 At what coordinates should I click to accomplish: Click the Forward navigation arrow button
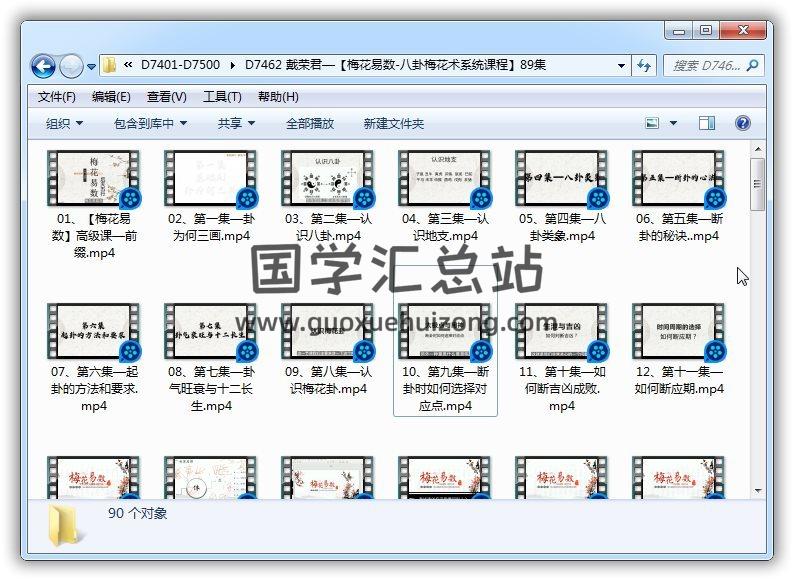tap(71, 66)
